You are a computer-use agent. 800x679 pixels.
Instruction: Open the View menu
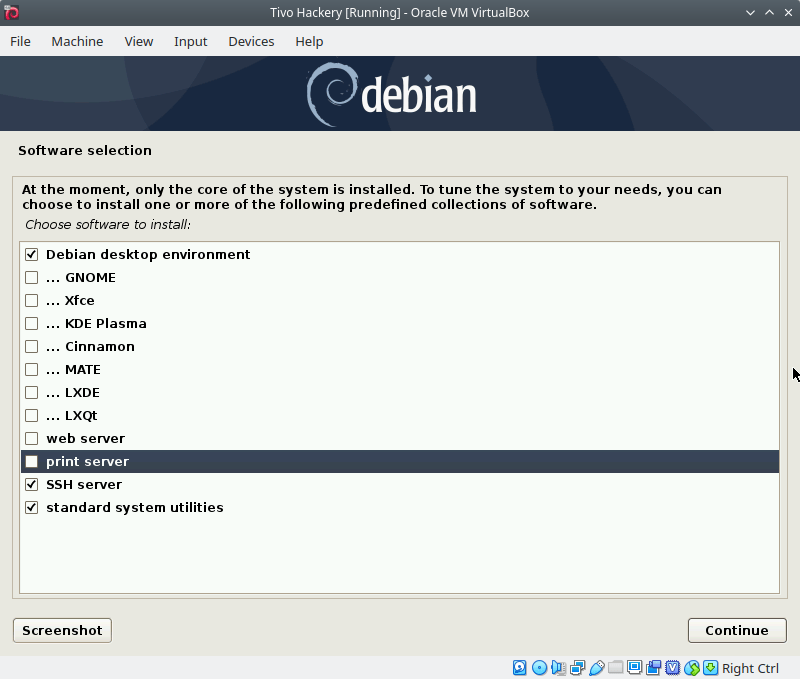pos(139,41)
